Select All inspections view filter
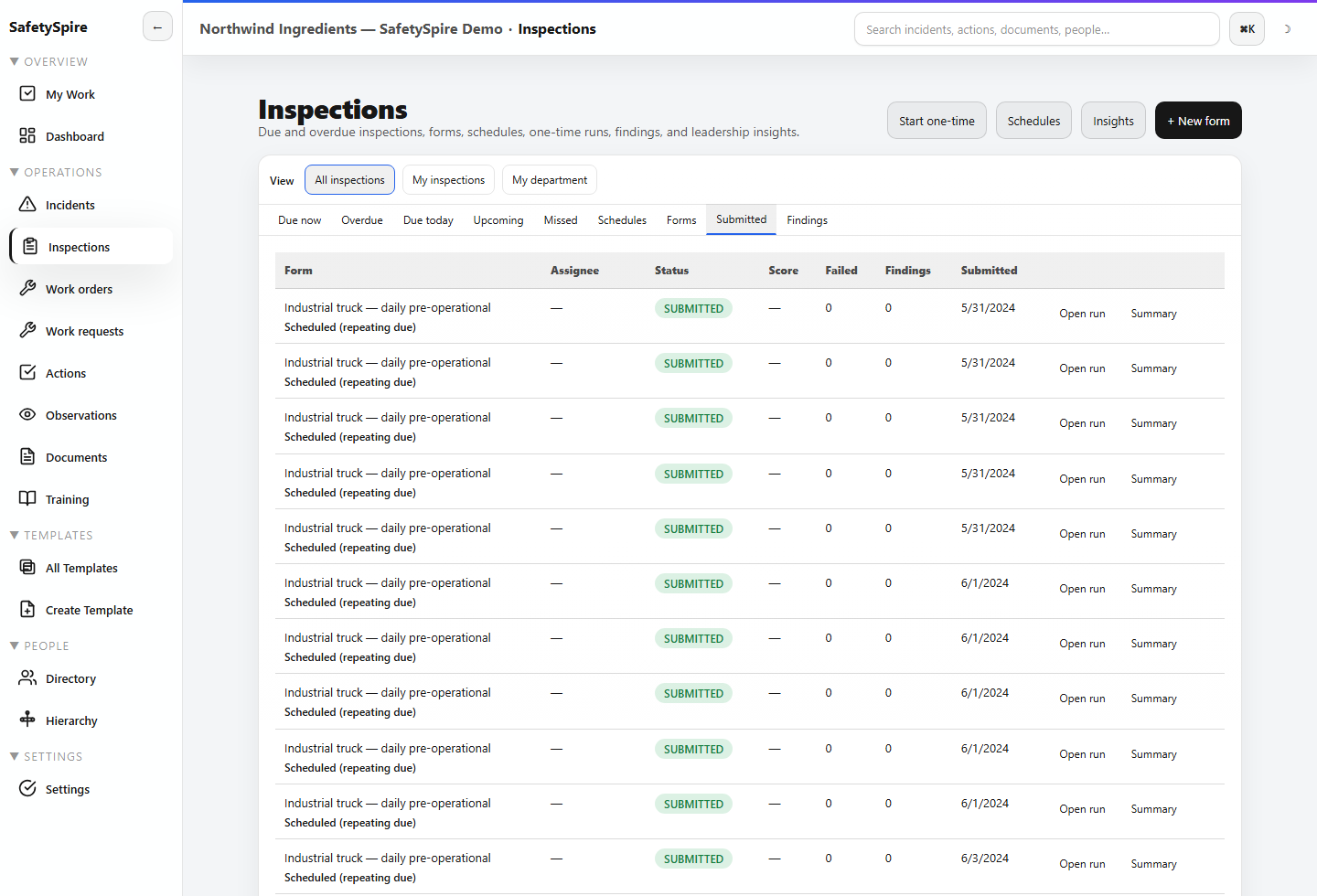Image resolution: width=1317 pixels, height=896 pixels. click(x=349, y=180)
